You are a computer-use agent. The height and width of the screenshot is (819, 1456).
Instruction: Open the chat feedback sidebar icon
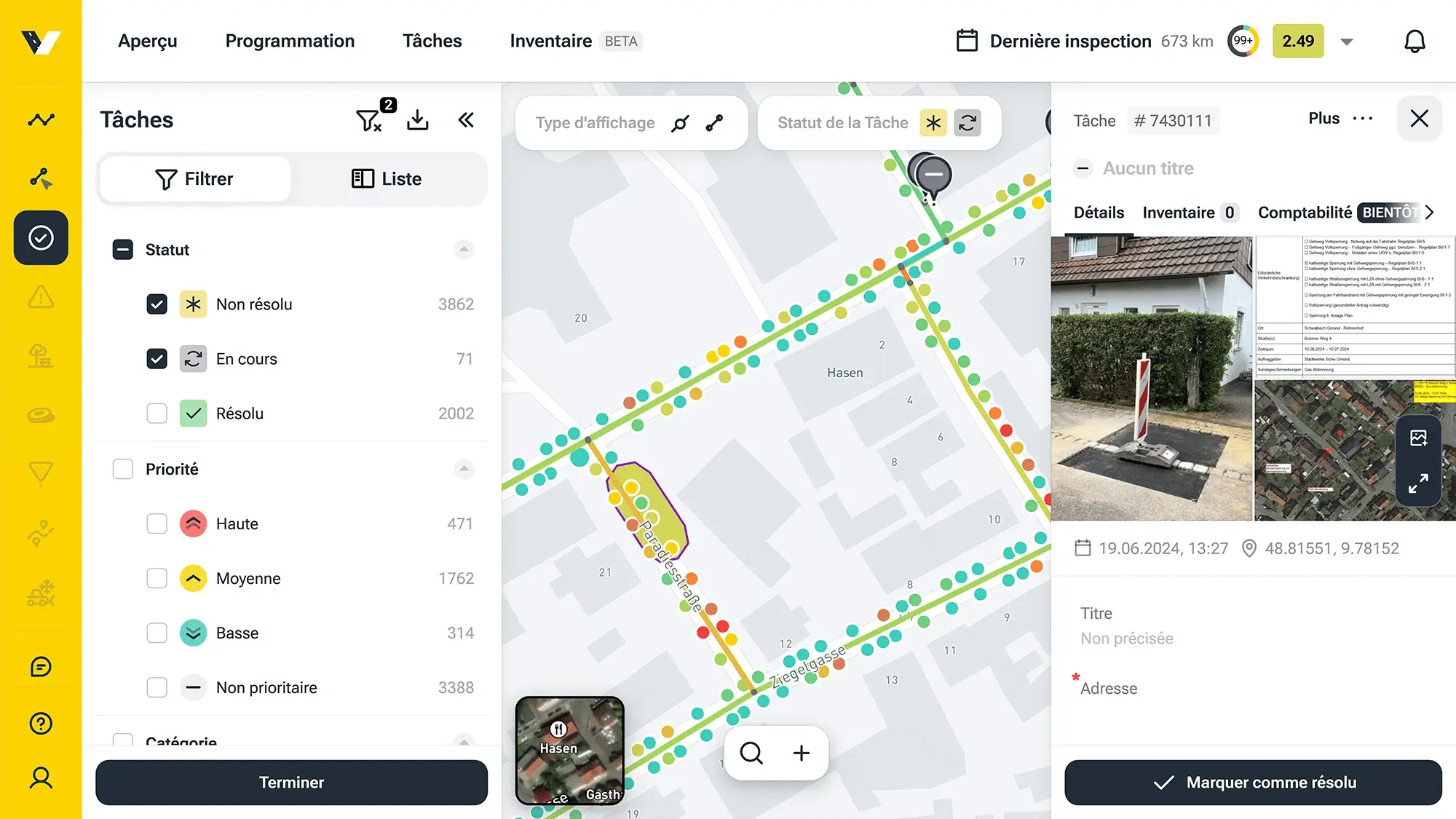tap(41, 667)
